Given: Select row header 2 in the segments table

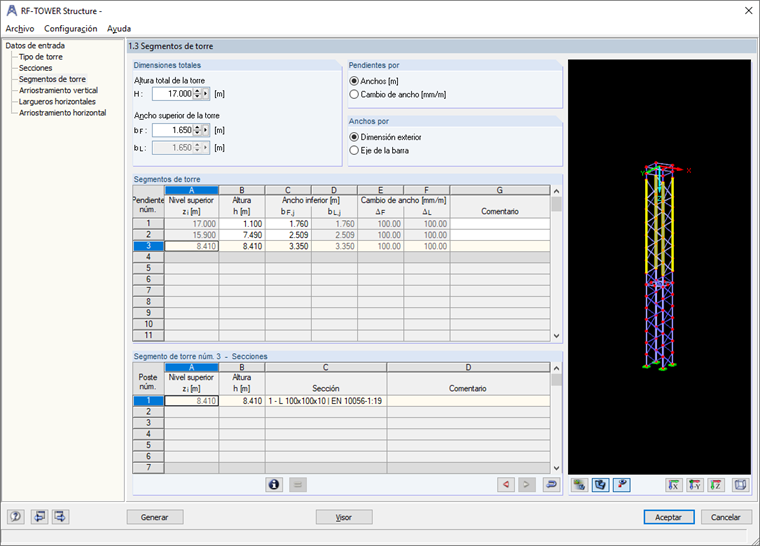Looking at the screenshot, I should 148,235.
